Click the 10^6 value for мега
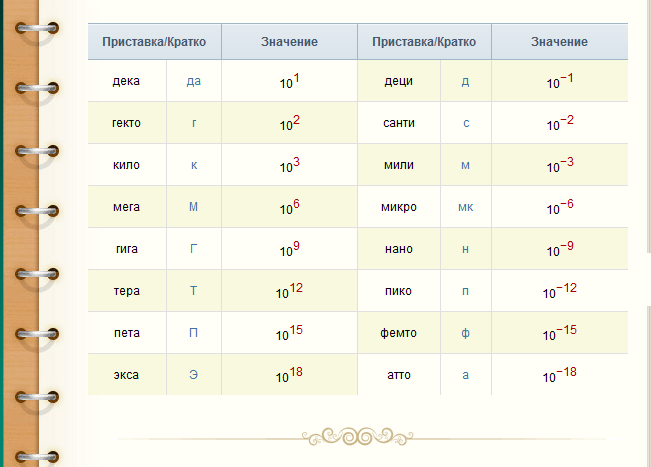The width and height of the screenshot is (651, 467). (289, 207)
